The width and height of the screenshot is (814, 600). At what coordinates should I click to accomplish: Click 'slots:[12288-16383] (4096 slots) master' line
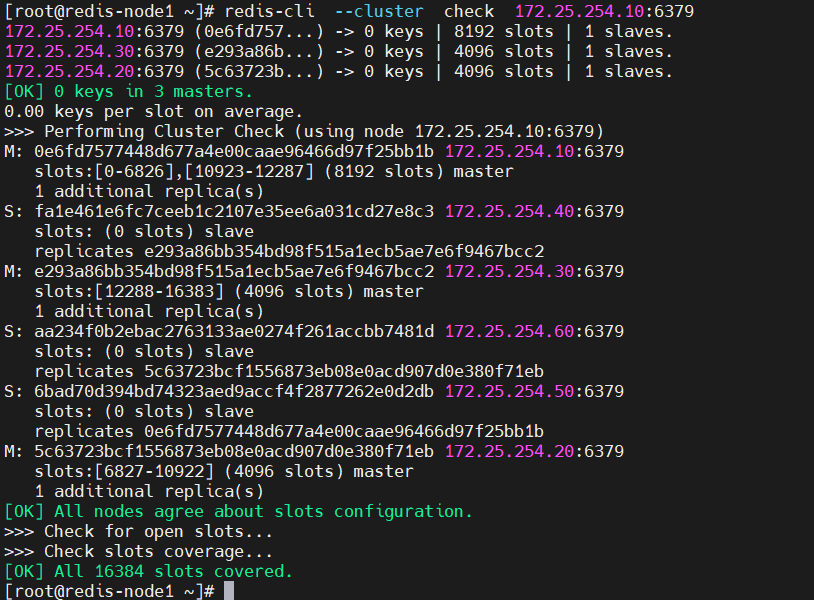tap(229, 291)
